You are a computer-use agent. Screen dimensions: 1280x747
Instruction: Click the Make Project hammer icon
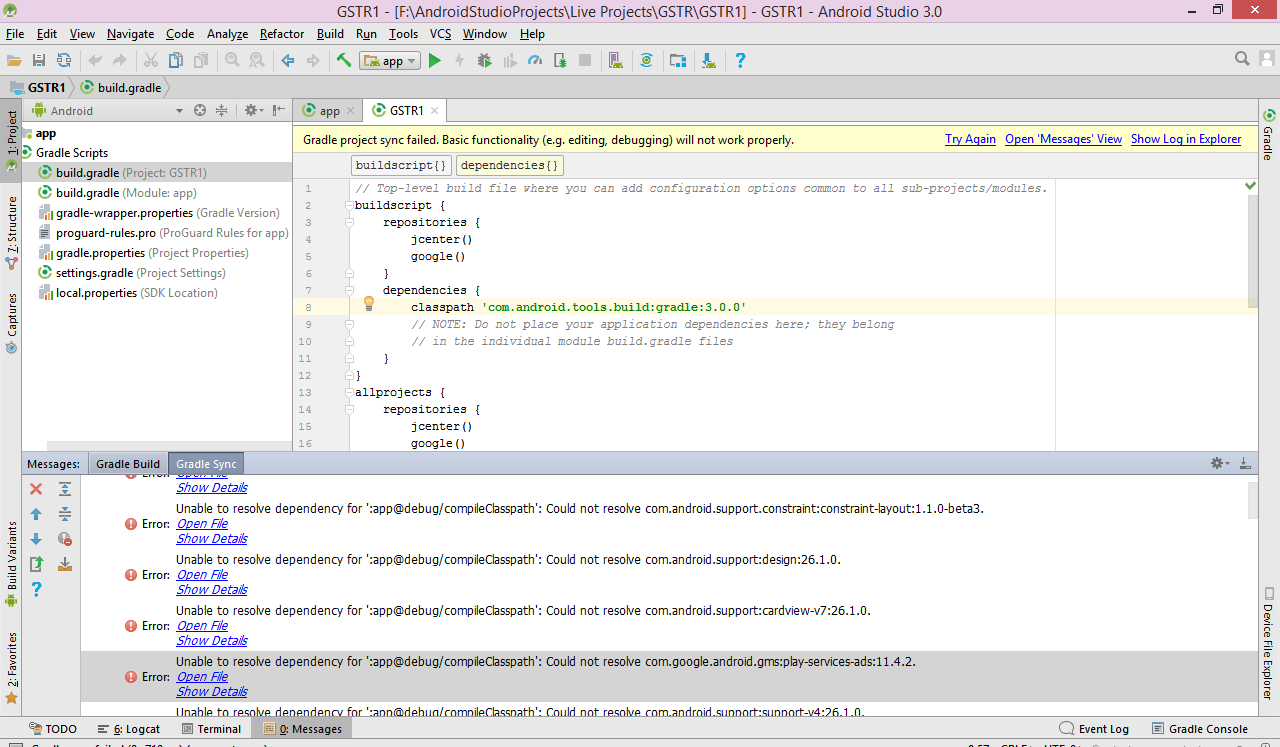tap(344, 61)
